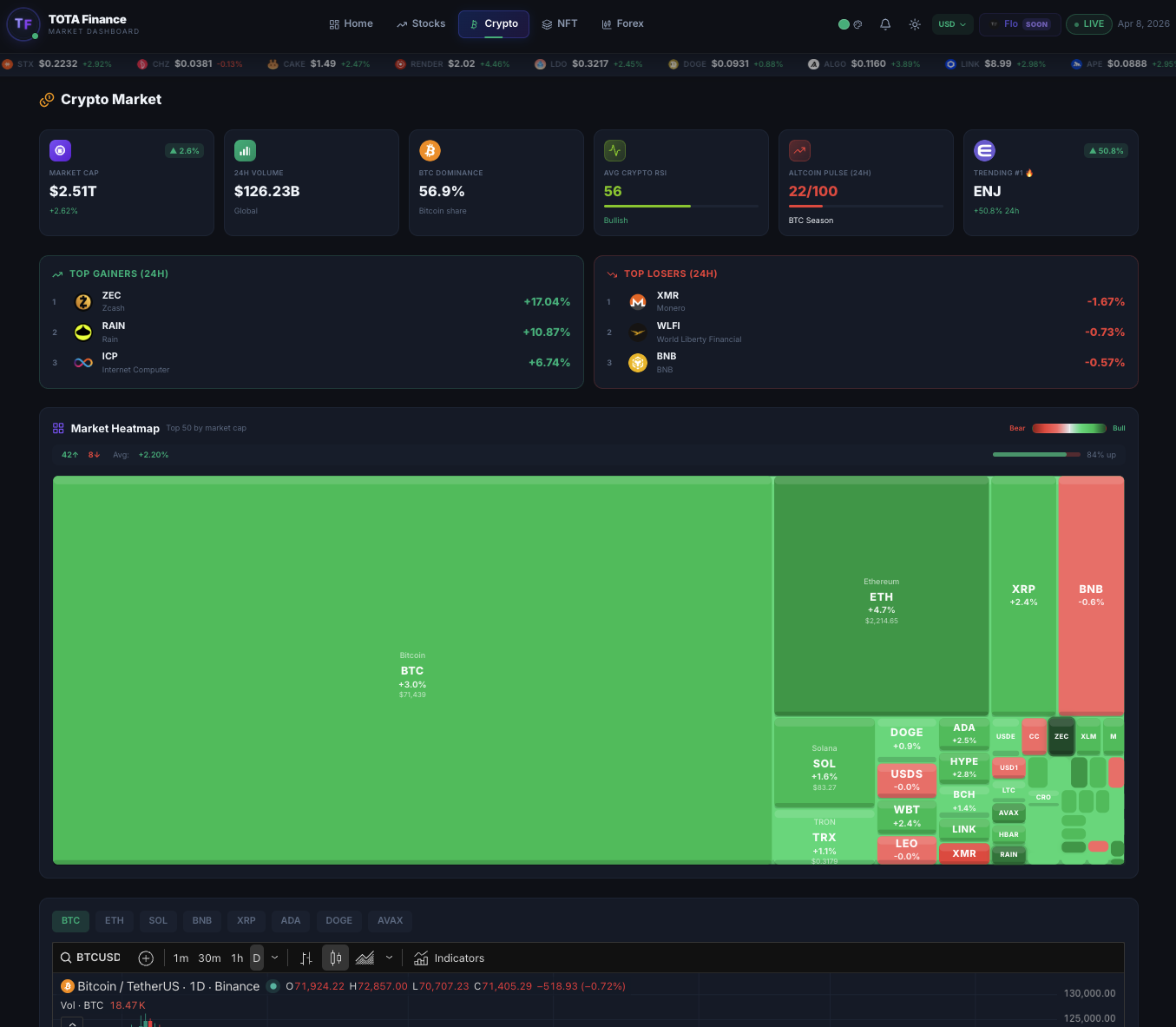Click the Market Heatmap grid icon
The height and width of the screenshot is (1027, 1176).
[x=58, y=428]
